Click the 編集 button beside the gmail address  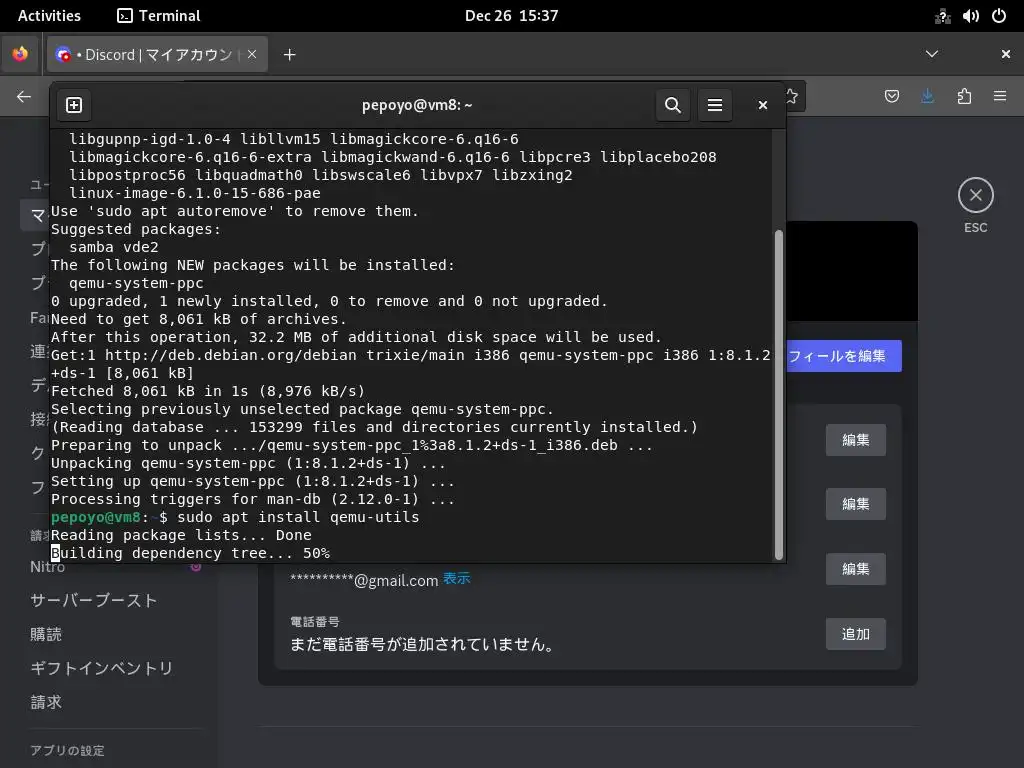pos(856,569)
